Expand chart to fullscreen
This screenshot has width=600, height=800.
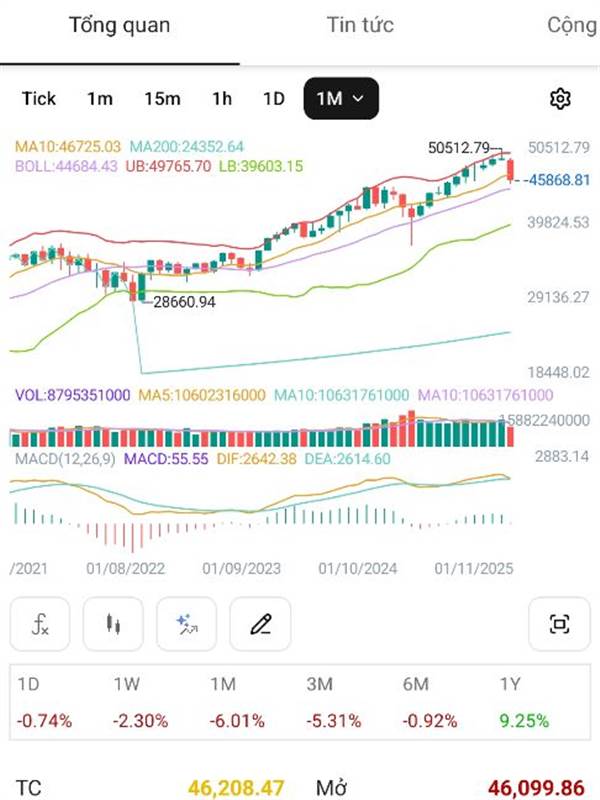pyautogui.click(x=558, y=625)
